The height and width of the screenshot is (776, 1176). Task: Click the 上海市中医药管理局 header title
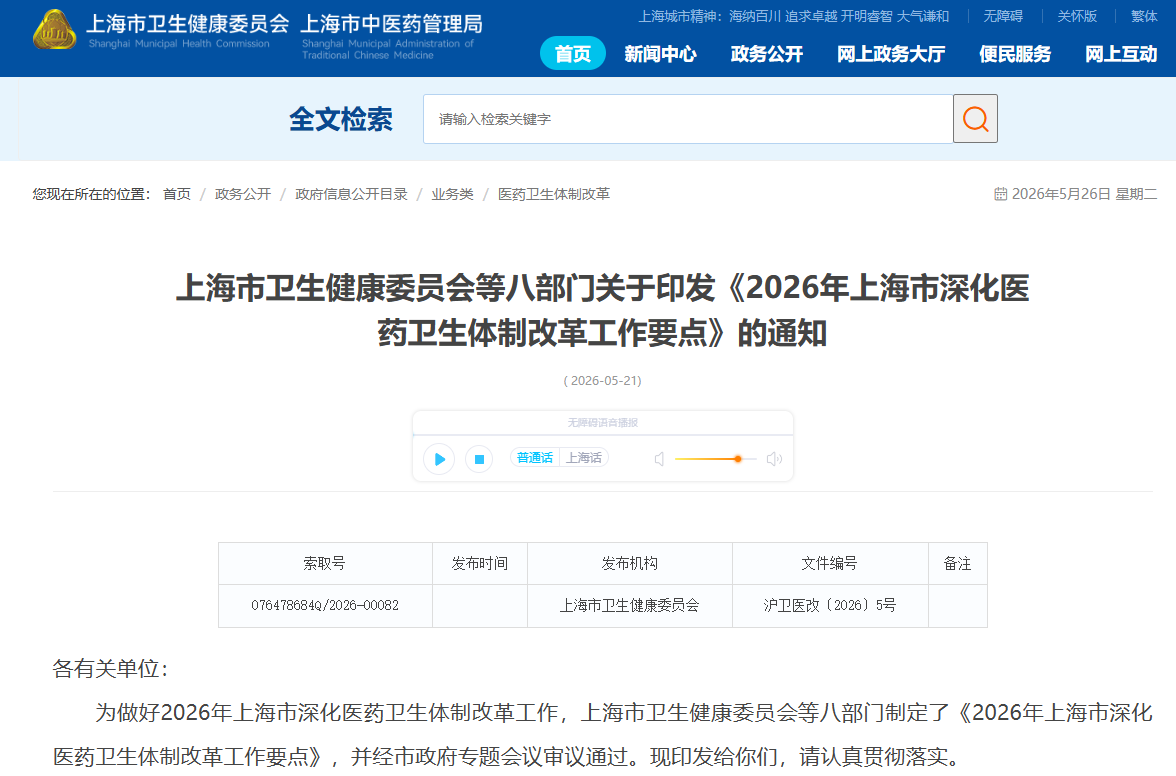pos(392,24)
